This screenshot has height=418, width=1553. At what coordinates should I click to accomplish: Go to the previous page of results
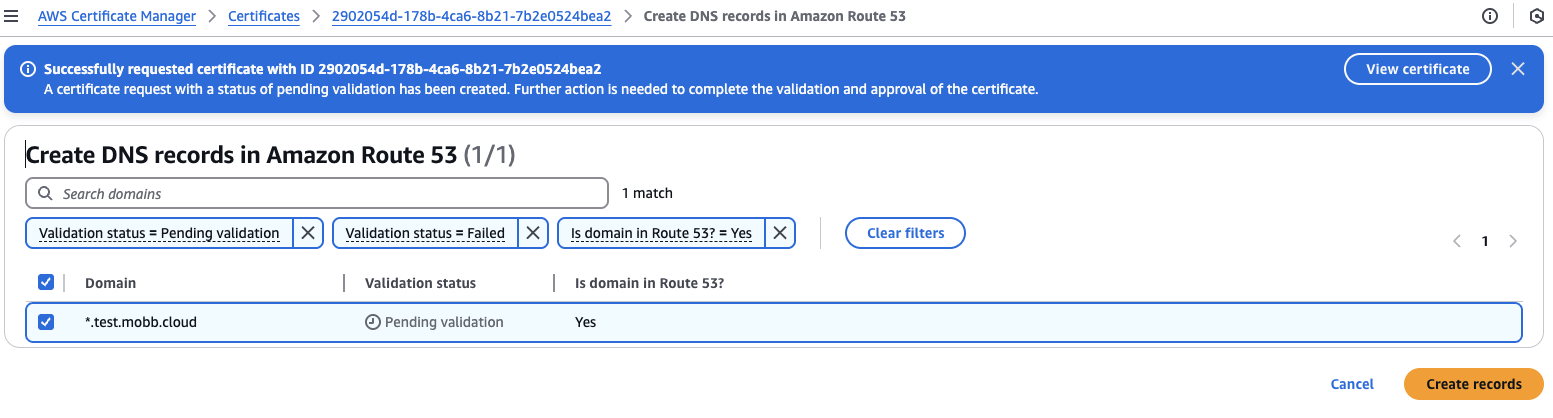click(1457, 241)
